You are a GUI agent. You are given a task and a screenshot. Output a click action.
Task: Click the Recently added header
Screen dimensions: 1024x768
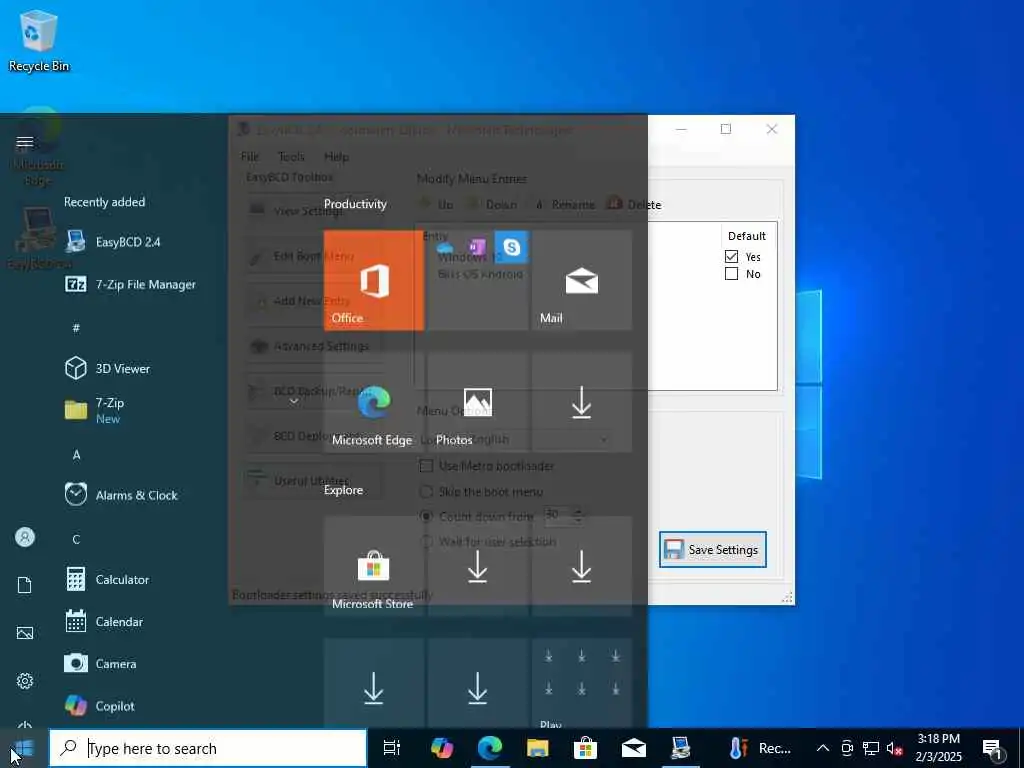(x=104, y=202)
